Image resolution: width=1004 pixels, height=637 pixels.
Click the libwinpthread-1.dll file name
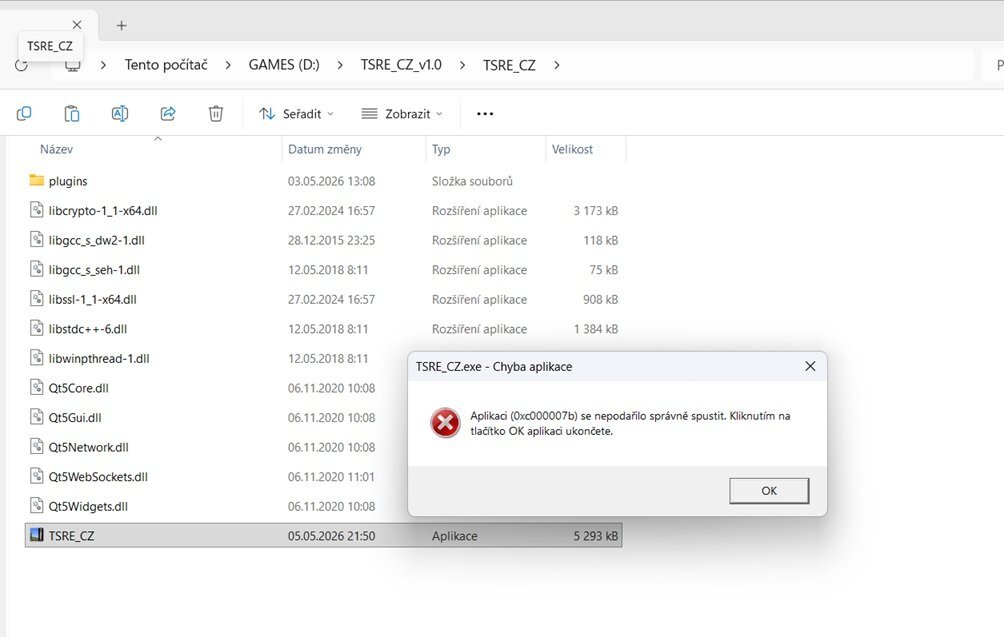tap(99, 359)
